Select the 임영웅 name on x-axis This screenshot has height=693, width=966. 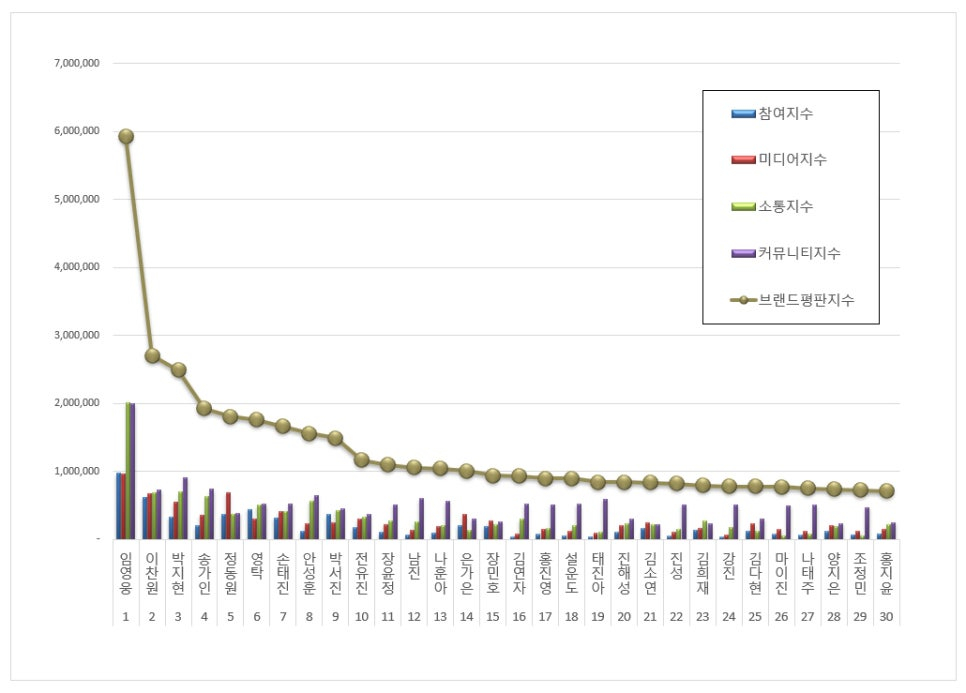click(x=126, y=570)
